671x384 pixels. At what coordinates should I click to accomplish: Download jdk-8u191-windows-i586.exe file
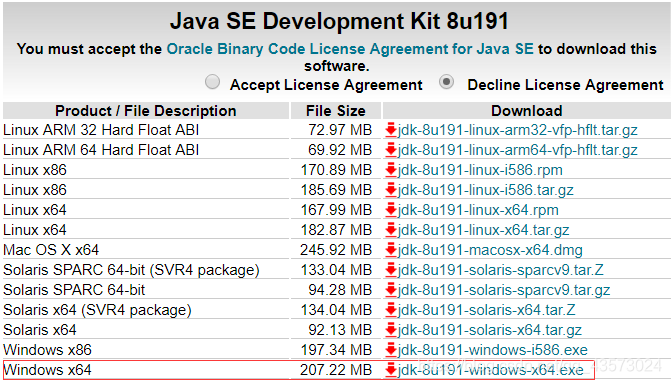click(x=493, y=350)
